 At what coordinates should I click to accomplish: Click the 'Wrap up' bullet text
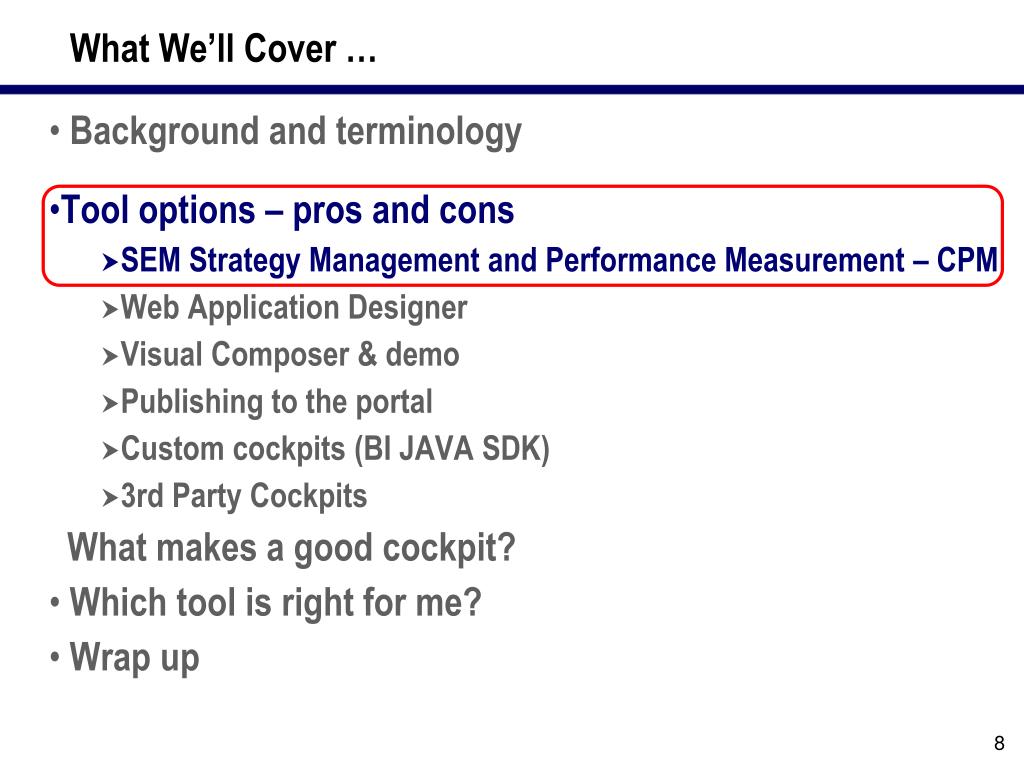pyautogui.click(x=134, y=658)
